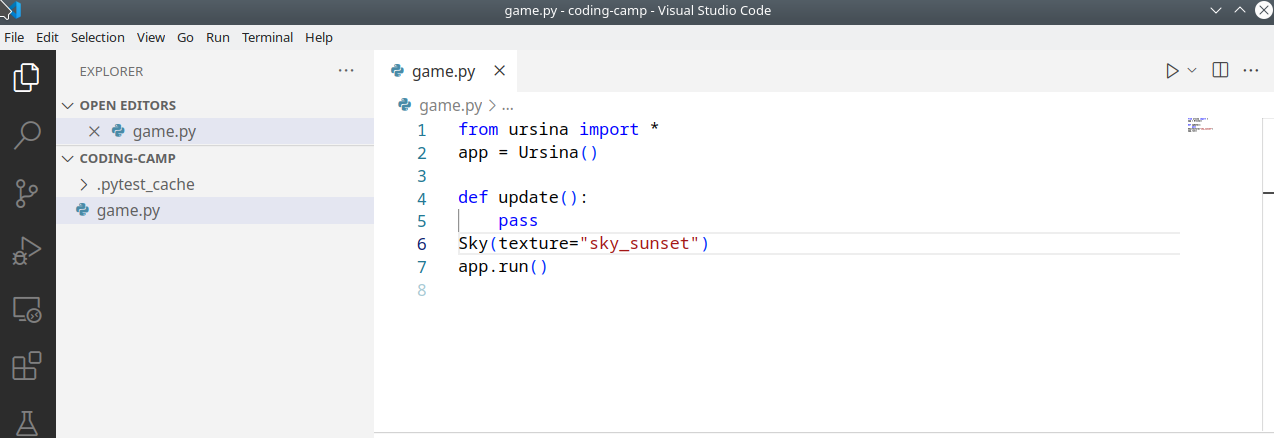Expand the .pytest_cache folder
Image resolution: width=1274 pixels, height=438 pixels.
point(84,184)
